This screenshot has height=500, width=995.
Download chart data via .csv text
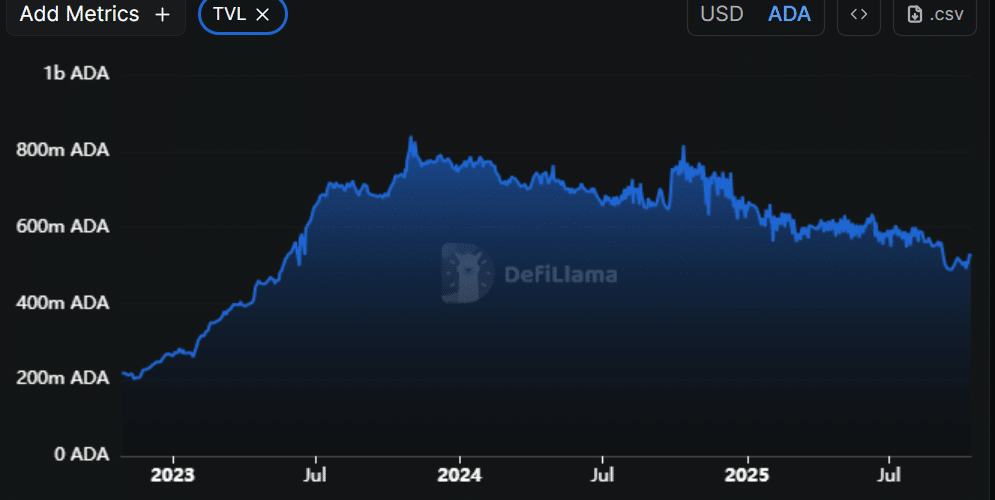947,15
